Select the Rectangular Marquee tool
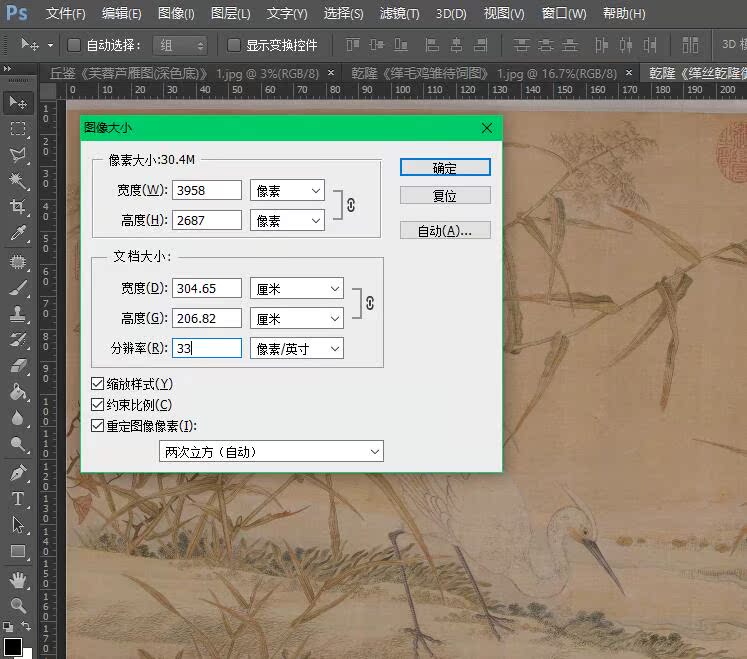747x659 pixels. [x=18, y=129]
